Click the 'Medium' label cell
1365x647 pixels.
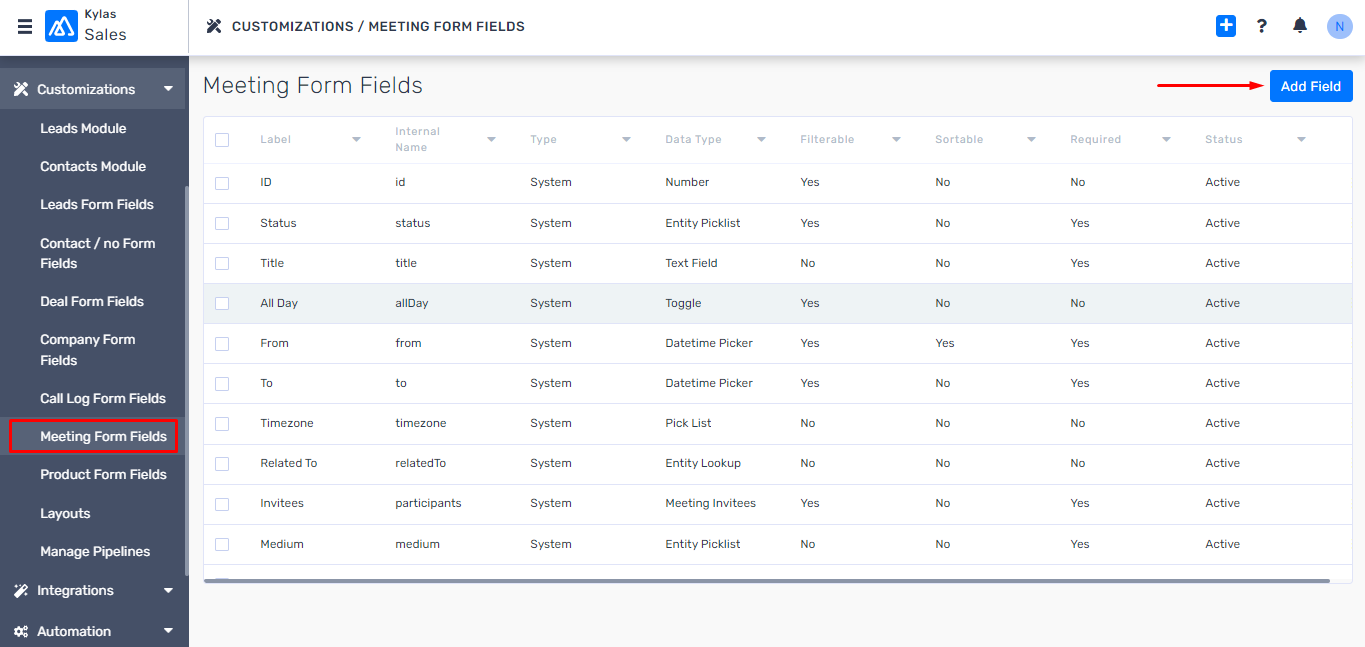[282, 544]
